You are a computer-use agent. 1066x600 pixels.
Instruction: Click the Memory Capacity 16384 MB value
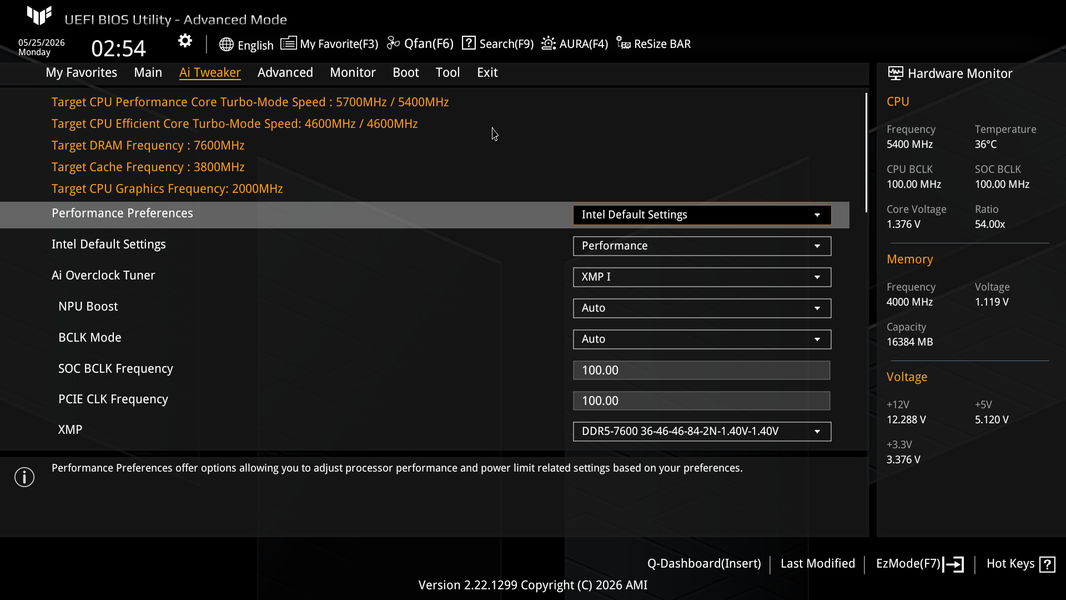(910, 342)
